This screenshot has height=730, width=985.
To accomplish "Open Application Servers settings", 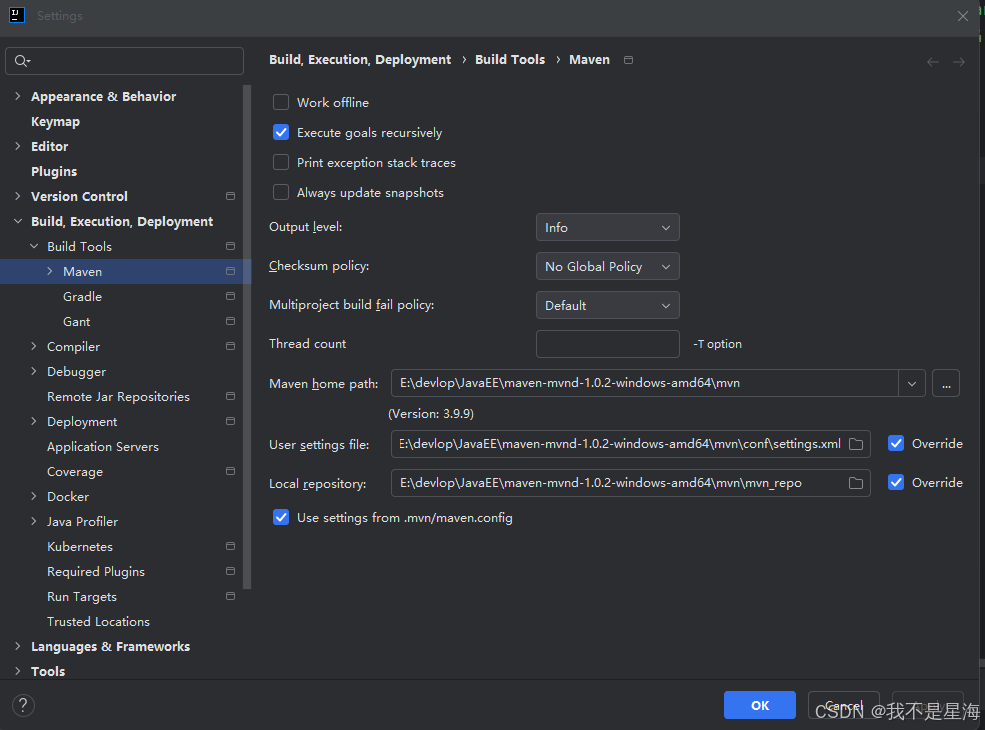I will pos(103,447).
